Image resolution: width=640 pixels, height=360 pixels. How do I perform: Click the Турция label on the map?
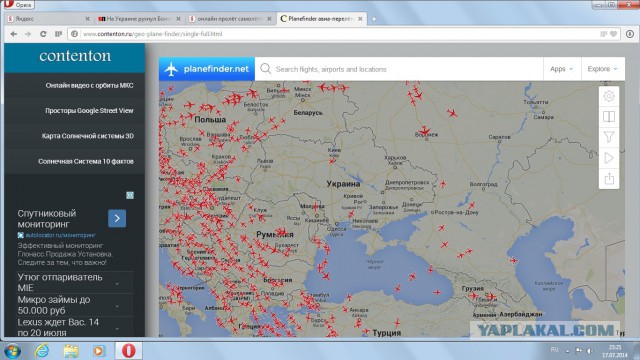[x=386, y=333]
